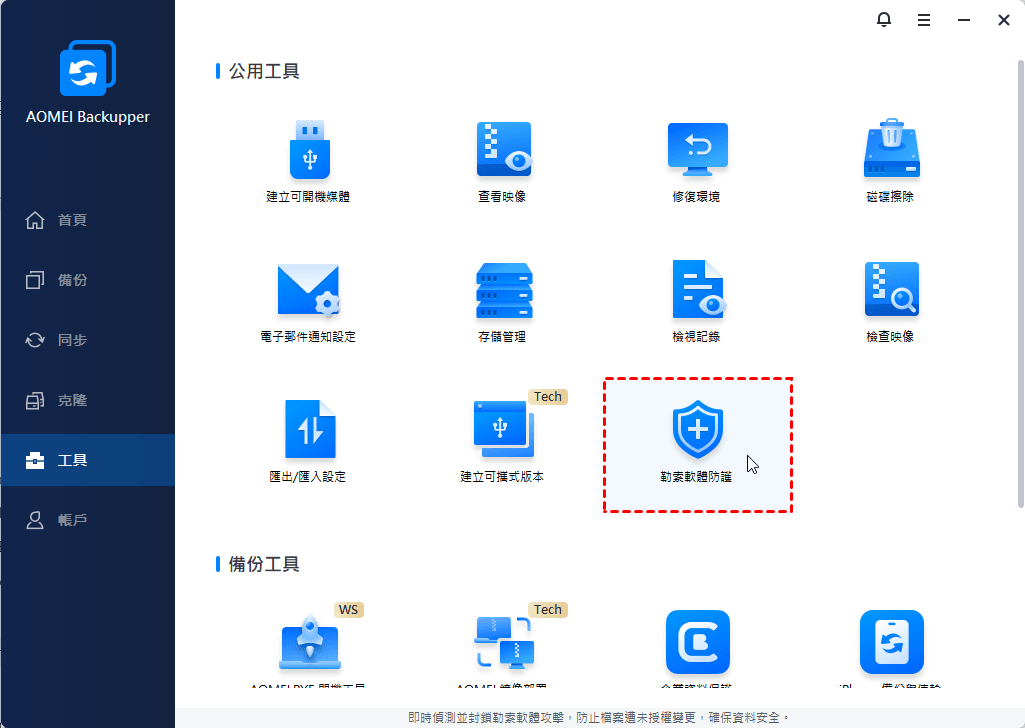Click the Tech badge on 建立可攜式版本
This screenshot has width=1025, height=728.
548,397
